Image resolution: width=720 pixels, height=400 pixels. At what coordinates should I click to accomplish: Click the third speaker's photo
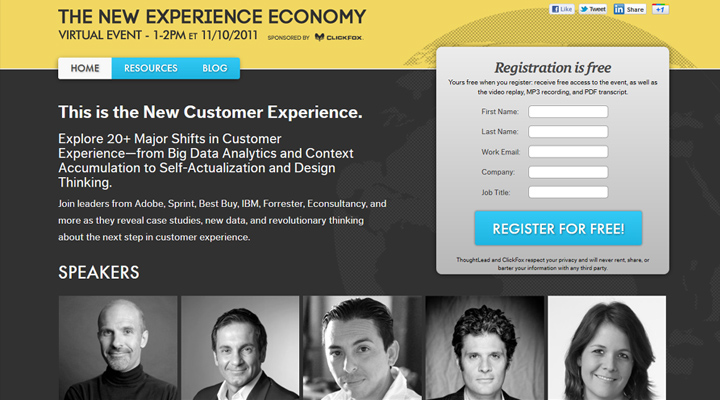pyautogui.click(x=362, y=348)
